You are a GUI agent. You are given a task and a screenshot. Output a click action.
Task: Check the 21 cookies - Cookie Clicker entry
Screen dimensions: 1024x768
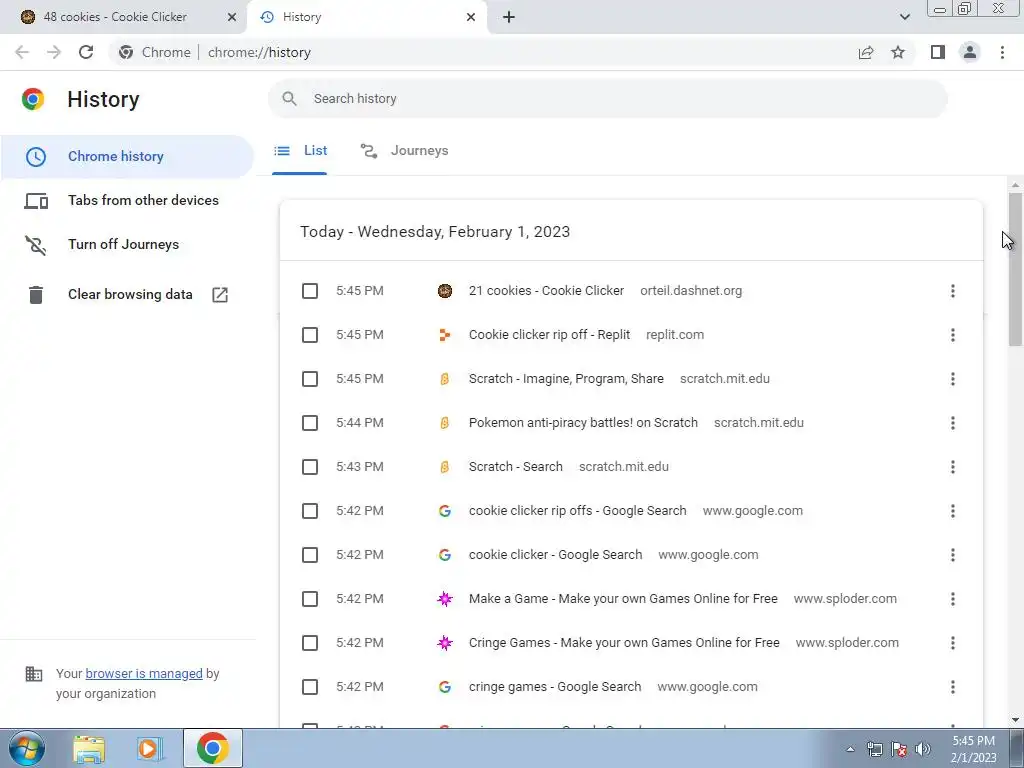click(310, 291)
